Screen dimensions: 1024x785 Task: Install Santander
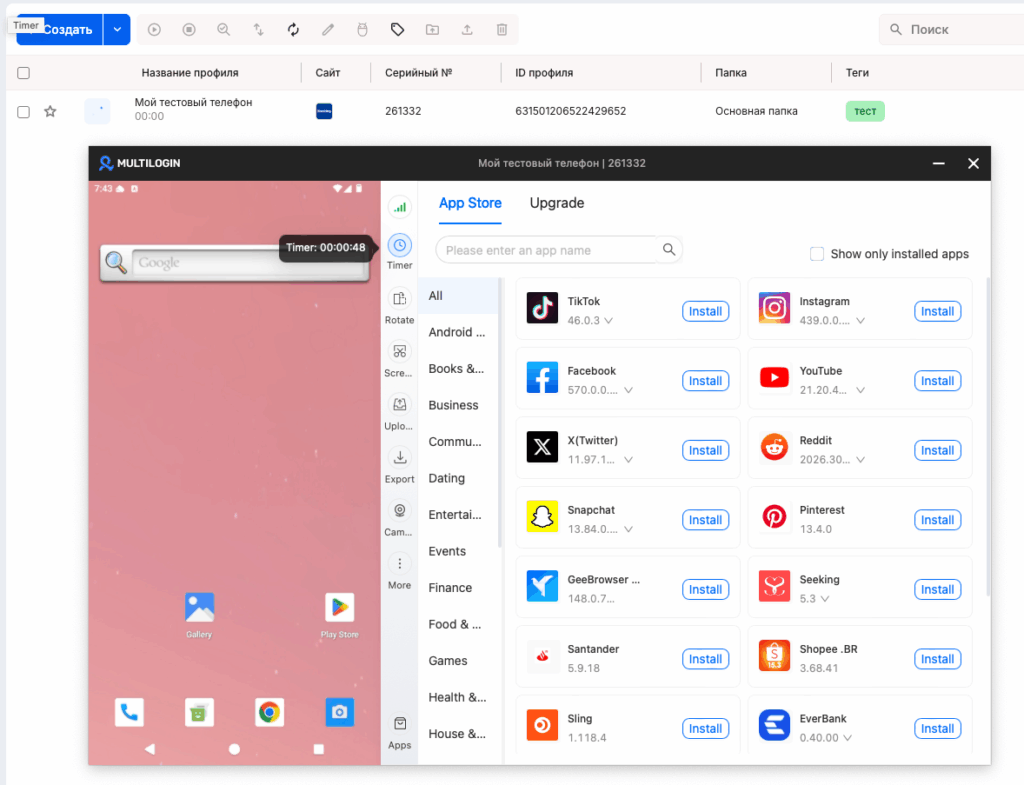pos(705,659)
